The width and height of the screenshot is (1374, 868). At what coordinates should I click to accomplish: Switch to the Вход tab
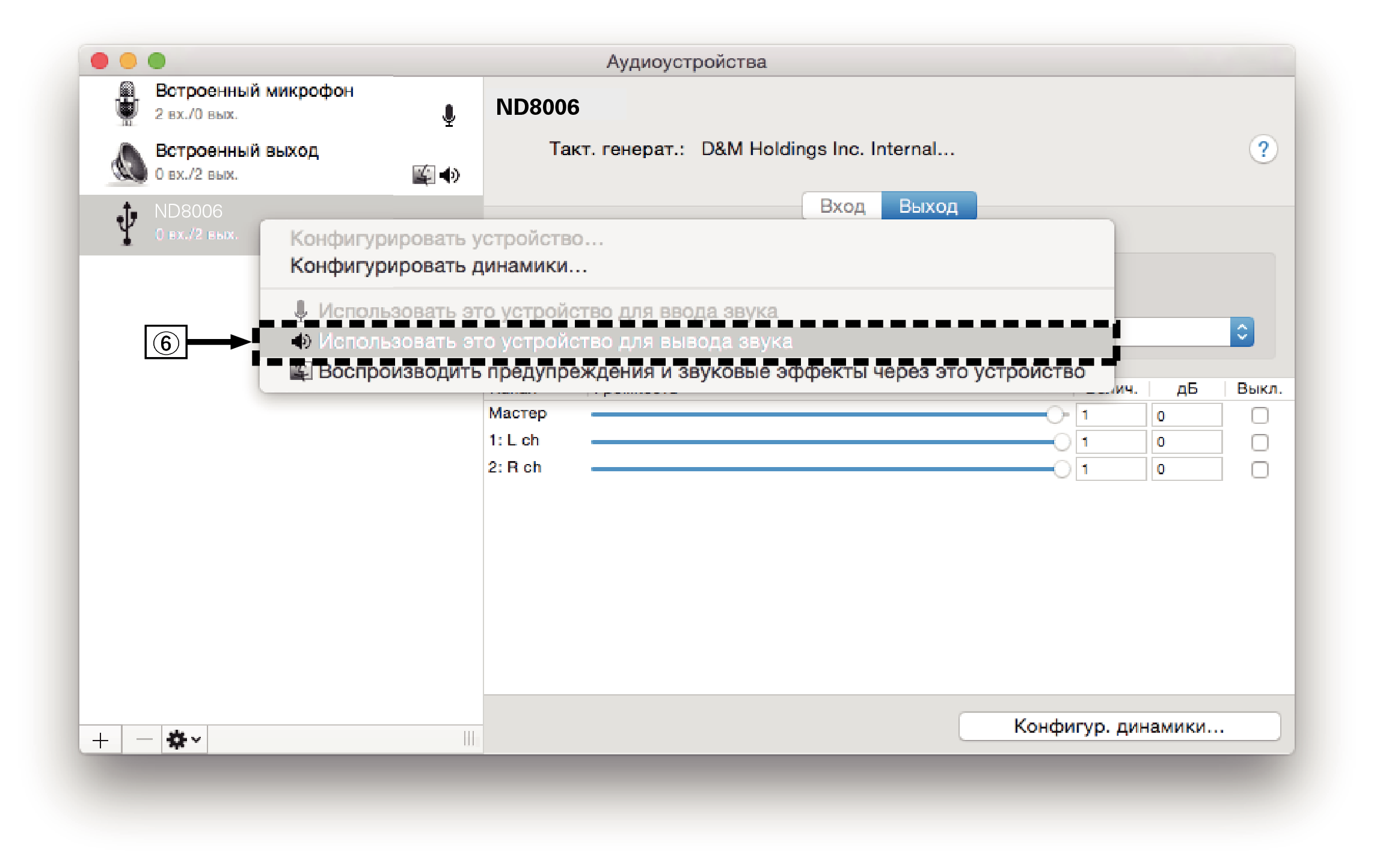coord(842,206)
